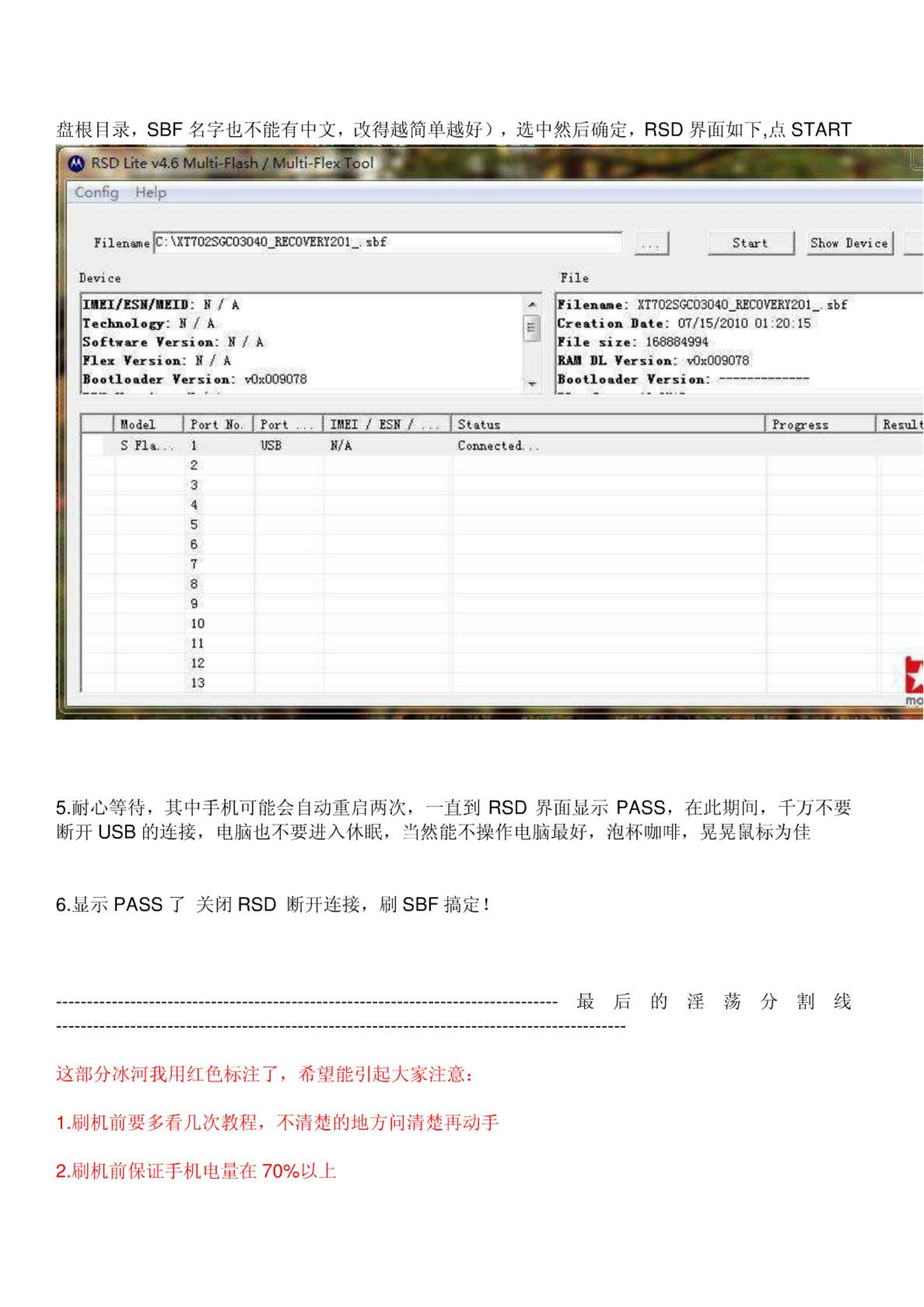Select port row number 12
The width and height of the screenshot is (924, 1307).
197,663
